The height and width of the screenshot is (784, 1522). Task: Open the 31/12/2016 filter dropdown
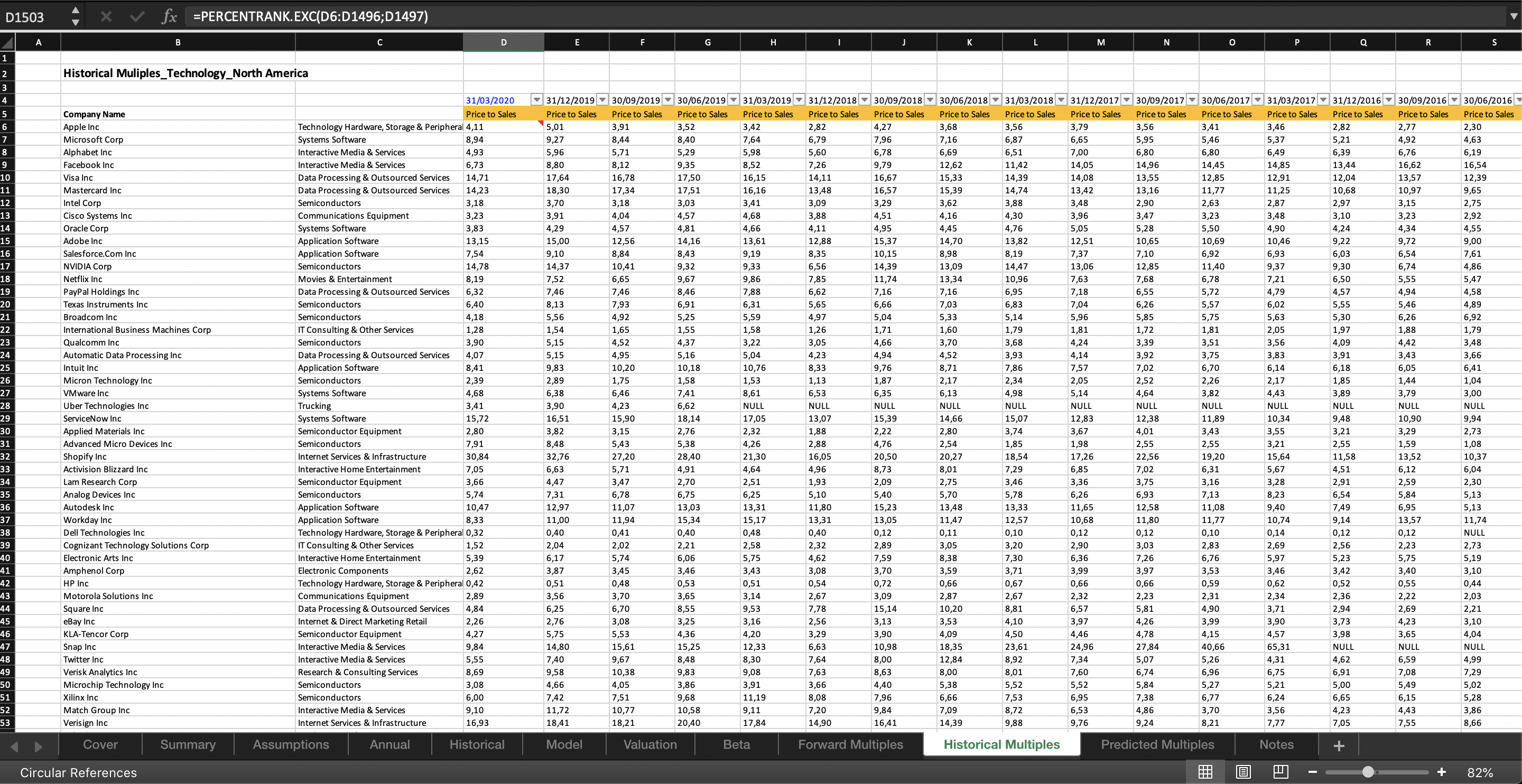1389,100
